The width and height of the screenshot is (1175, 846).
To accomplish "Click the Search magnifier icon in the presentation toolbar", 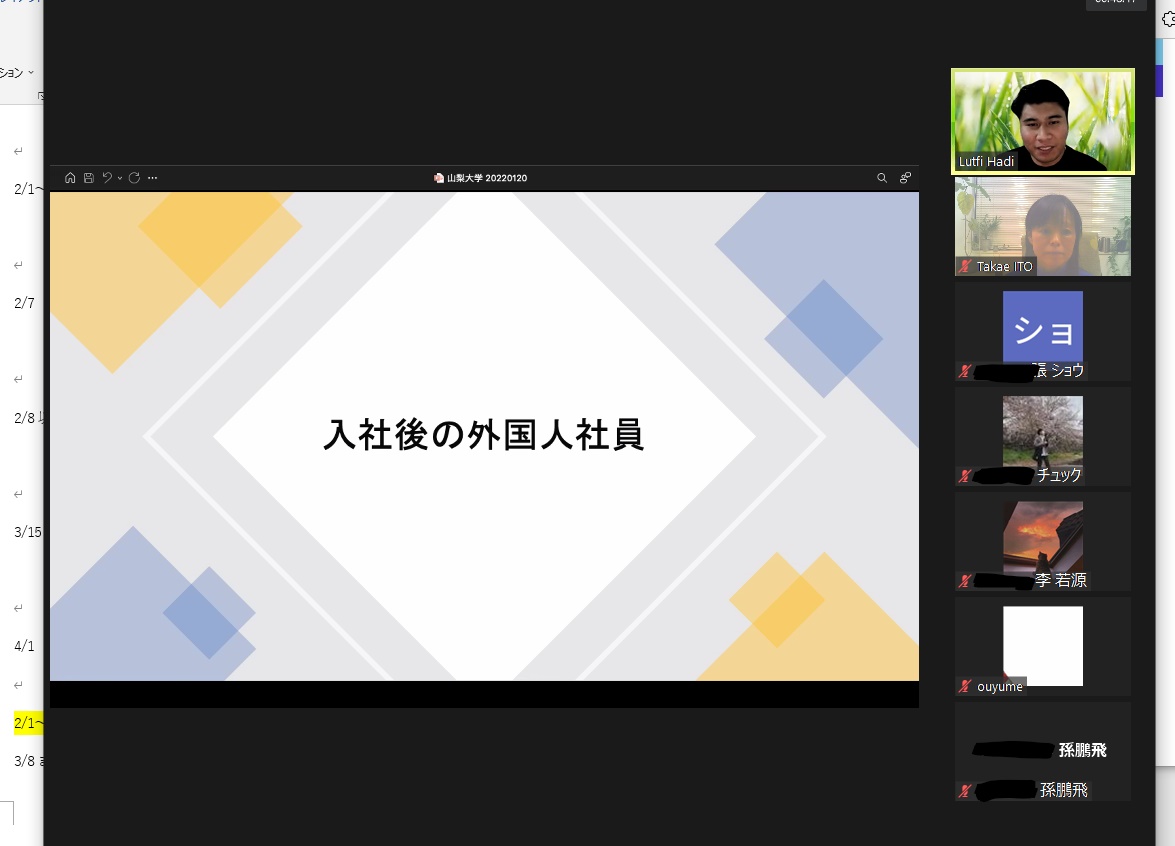I will pyautogui.click(x=882, y=178).
